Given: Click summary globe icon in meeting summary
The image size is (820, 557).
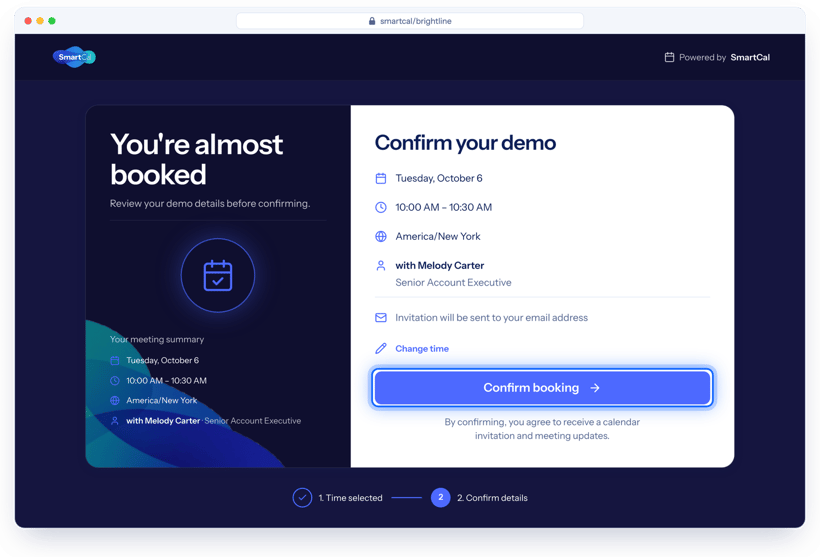Looking at the screenshot, I should (115, 401).
